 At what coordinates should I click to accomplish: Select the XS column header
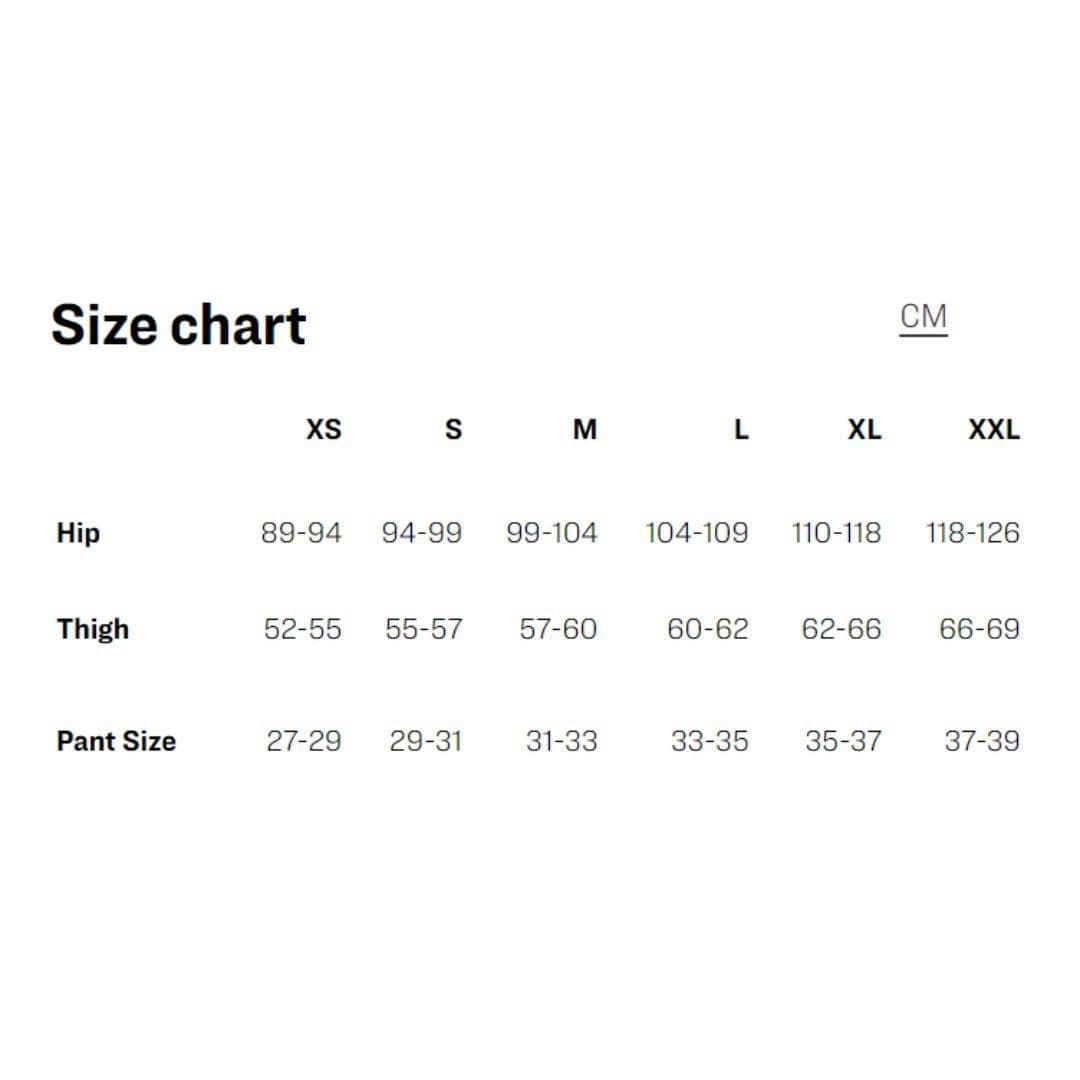pyautogui.click(x=323, y=430)
